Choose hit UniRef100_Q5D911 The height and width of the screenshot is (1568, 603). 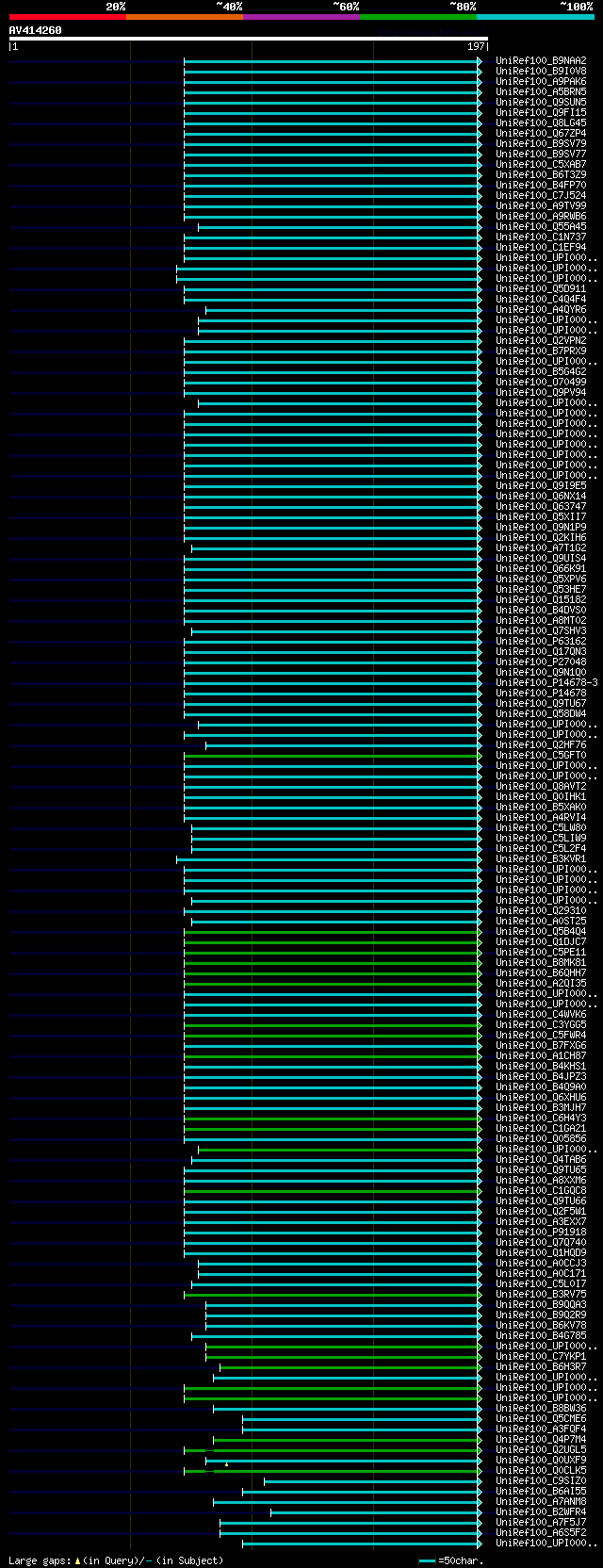coord(541,288)
